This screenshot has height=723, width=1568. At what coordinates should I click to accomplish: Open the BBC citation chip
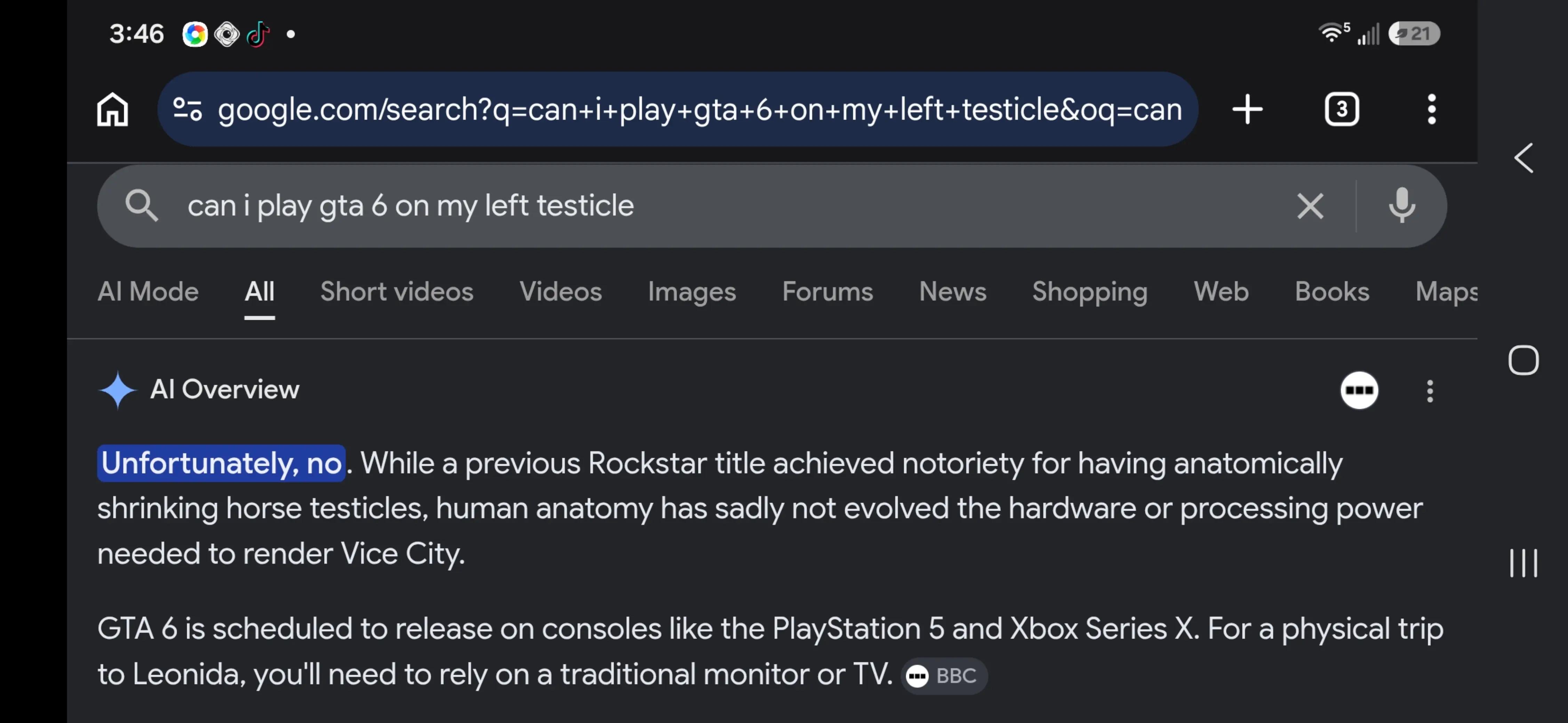click(943, 676)
